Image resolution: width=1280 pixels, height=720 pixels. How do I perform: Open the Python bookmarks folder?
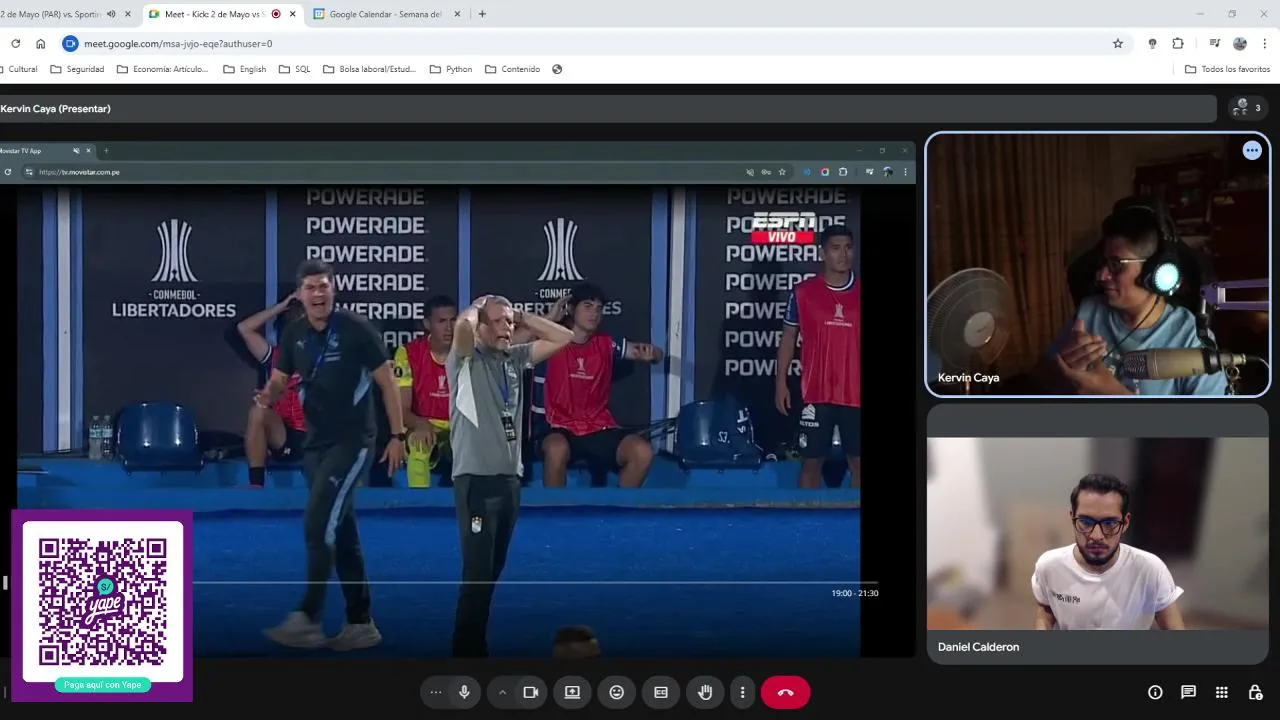tap(451, 69)
